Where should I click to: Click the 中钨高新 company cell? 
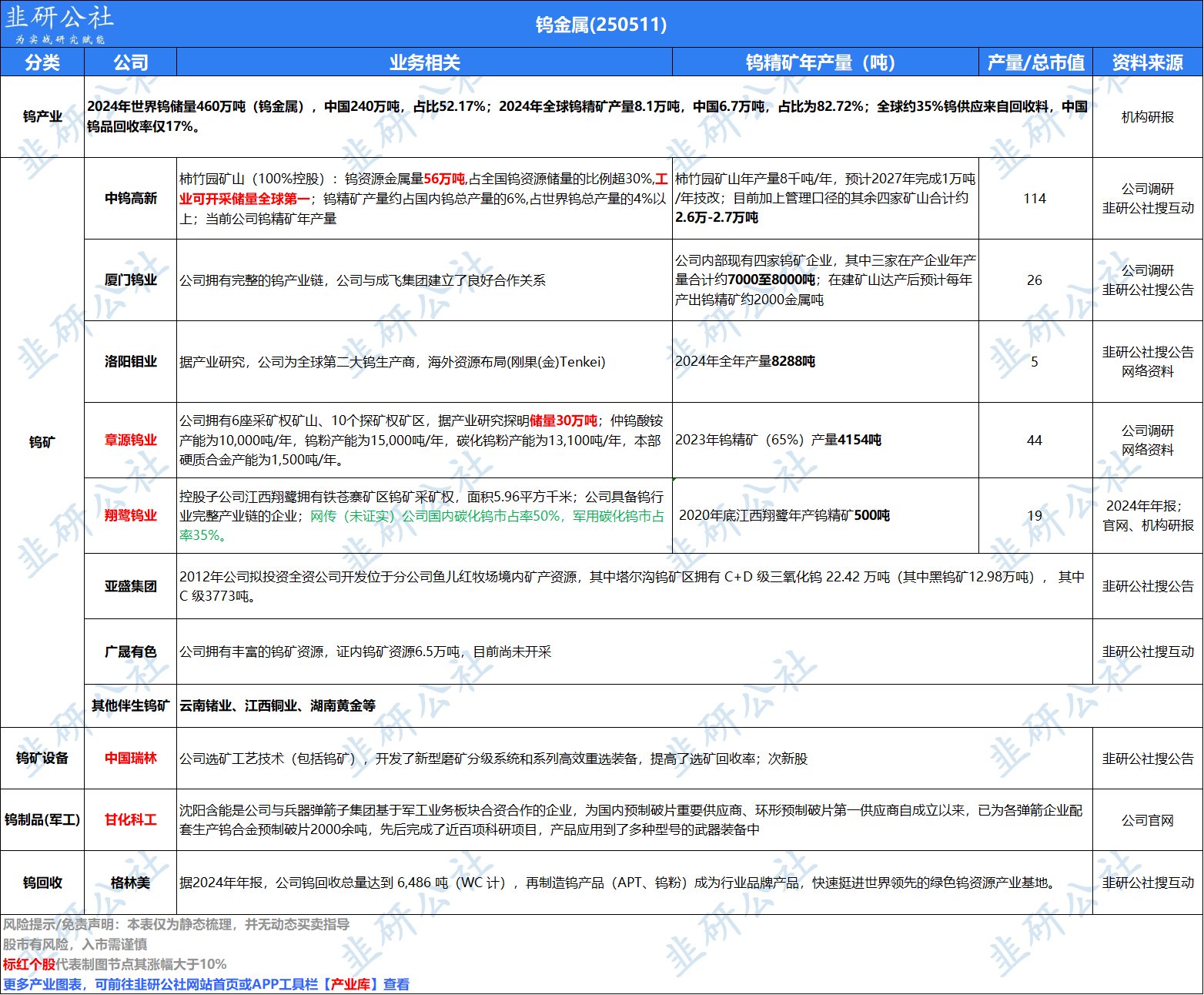pos(130,199)
